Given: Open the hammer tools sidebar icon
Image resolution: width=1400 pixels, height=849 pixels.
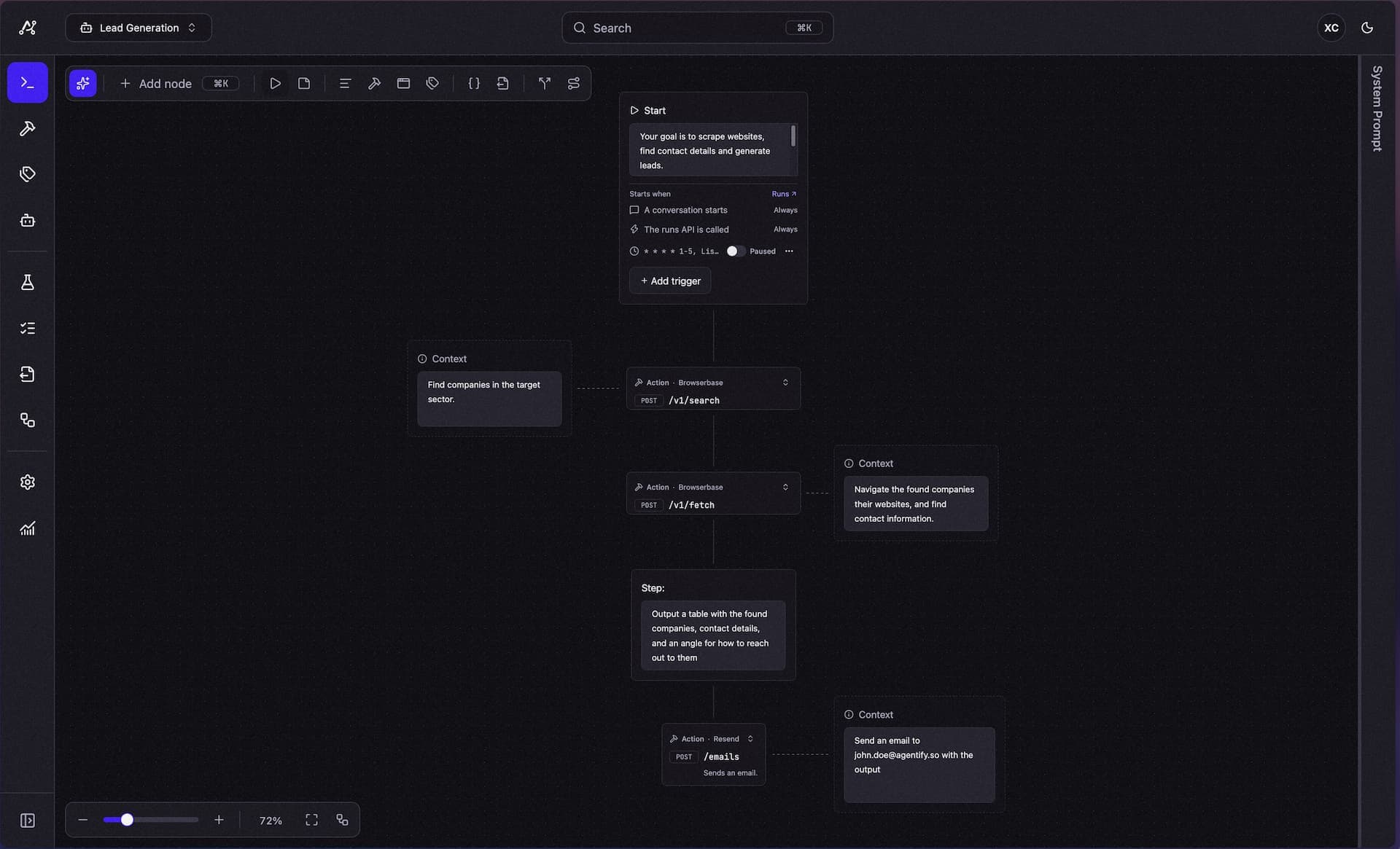Looking at the screenshot, I should tap(28, 129).
